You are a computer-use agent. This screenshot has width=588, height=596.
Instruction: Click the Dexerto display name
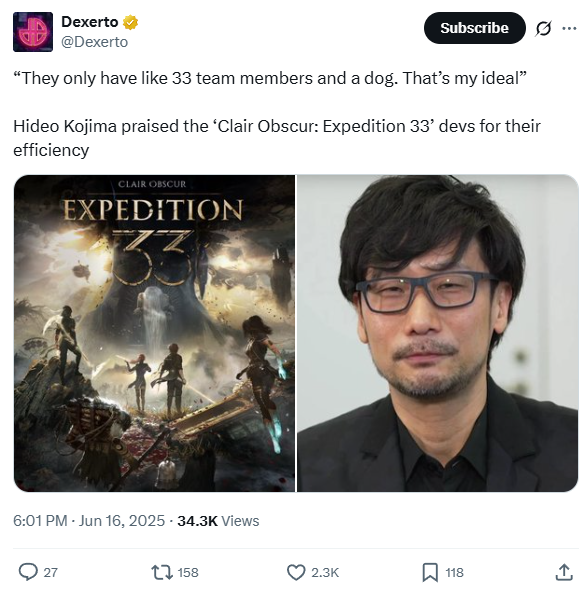(x=90, y=22)
